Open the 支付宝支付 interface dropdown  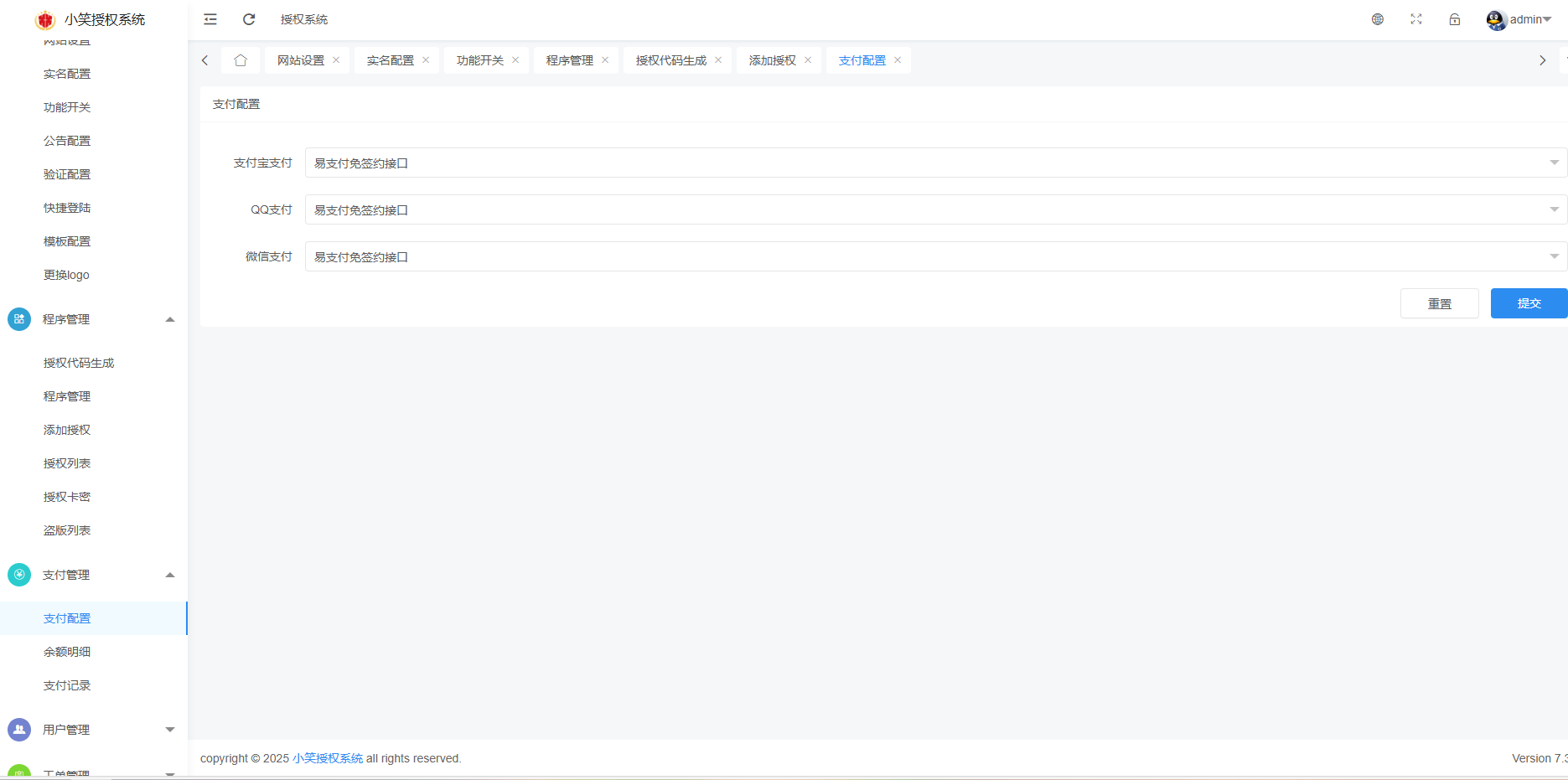point(935,163)
